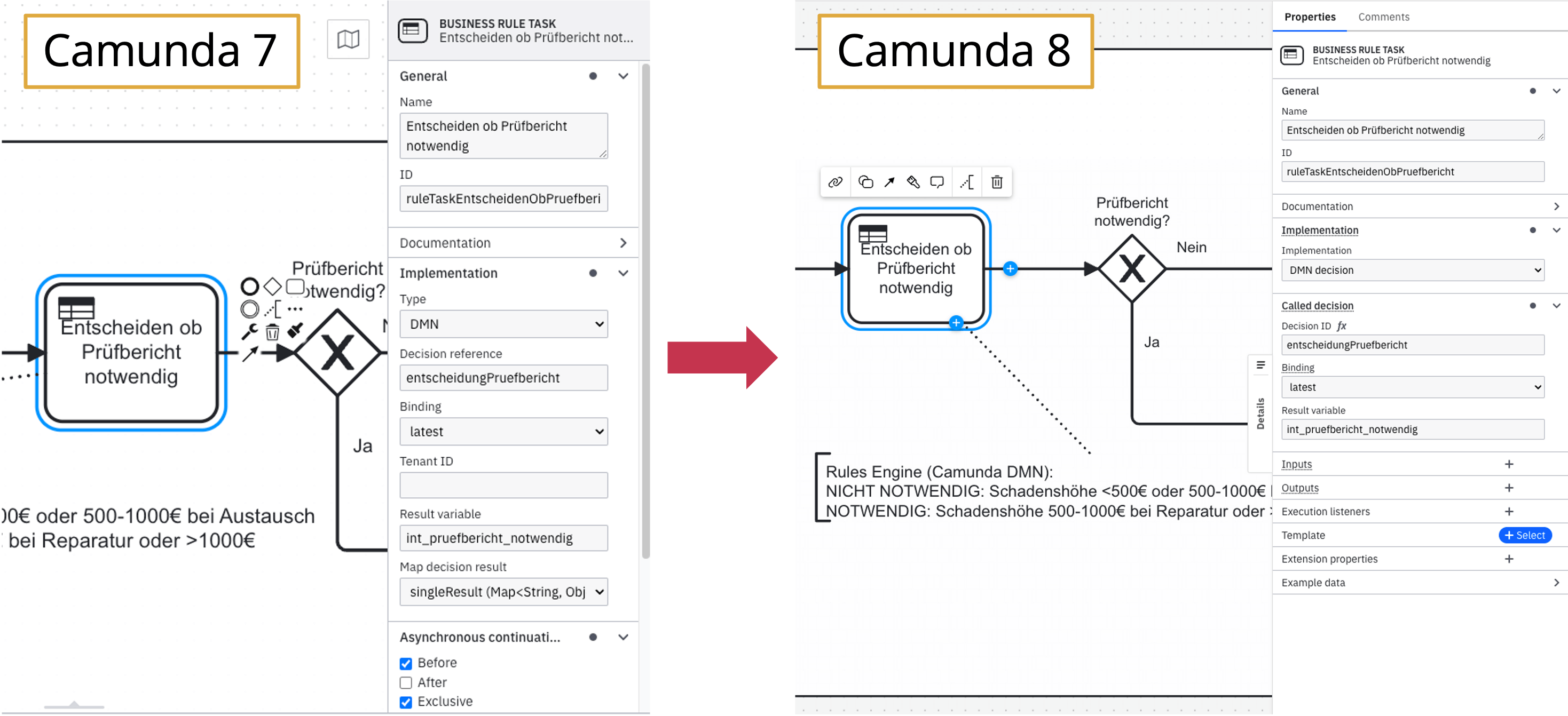Image resolution: width=1568 pixels, height=716 pixels.
Task: Expand the Documentation section in Camunda 7
Action: click(623, 243)
